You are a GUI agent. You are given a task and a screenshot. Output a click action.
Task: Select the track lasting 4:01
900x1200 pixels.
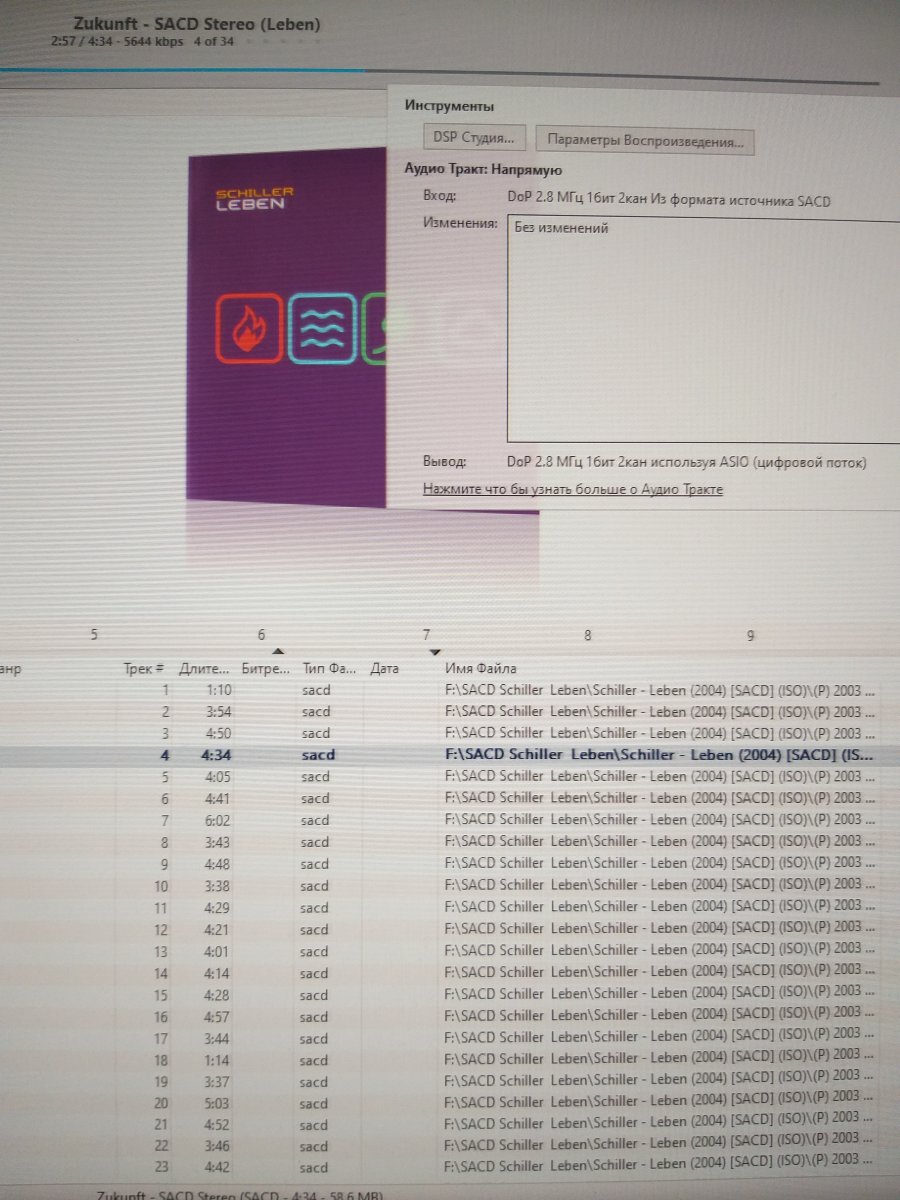point(440,952)
